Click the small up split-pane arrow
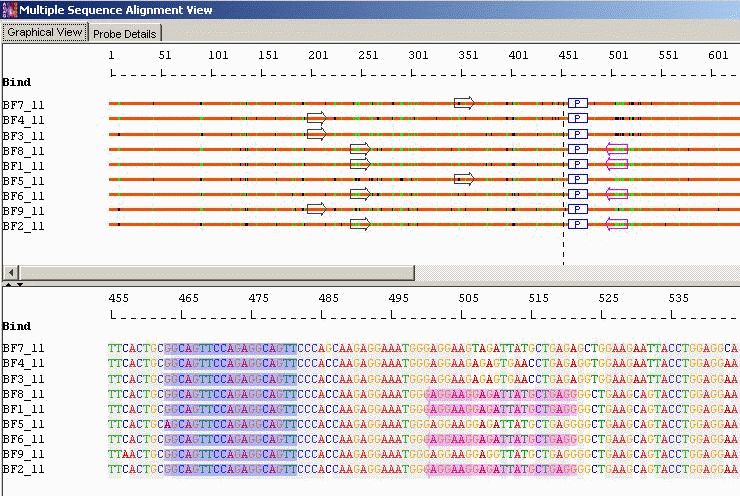The image size is (740, 496). click(x=8, y=285)
